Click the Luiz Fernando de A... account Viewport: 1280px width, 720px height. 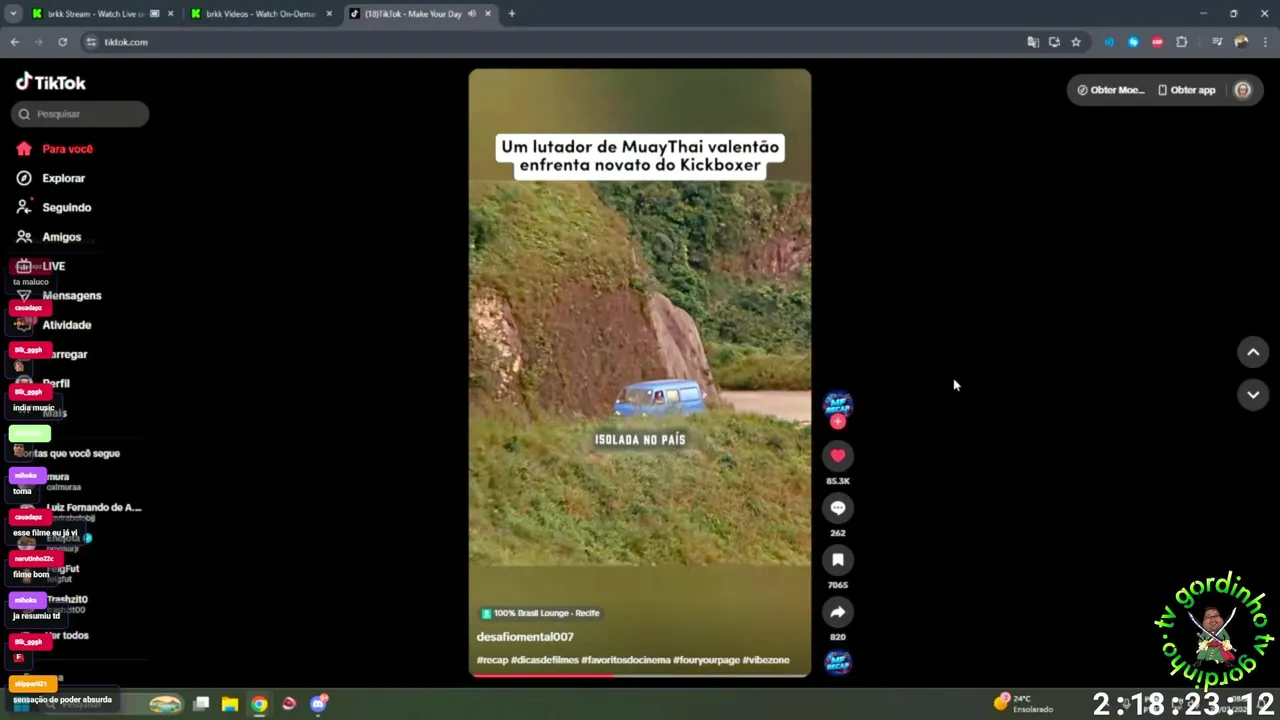94,508
